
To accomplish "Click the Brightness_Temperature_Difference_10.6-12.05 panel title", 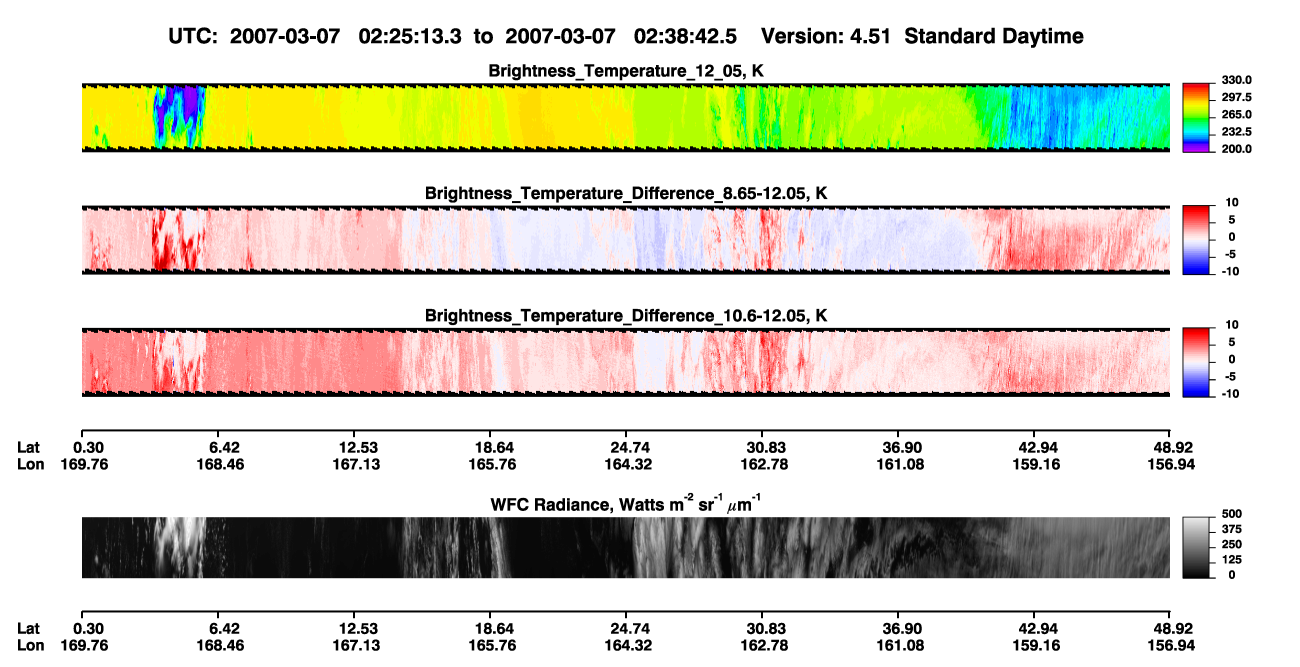I will 626,316.
